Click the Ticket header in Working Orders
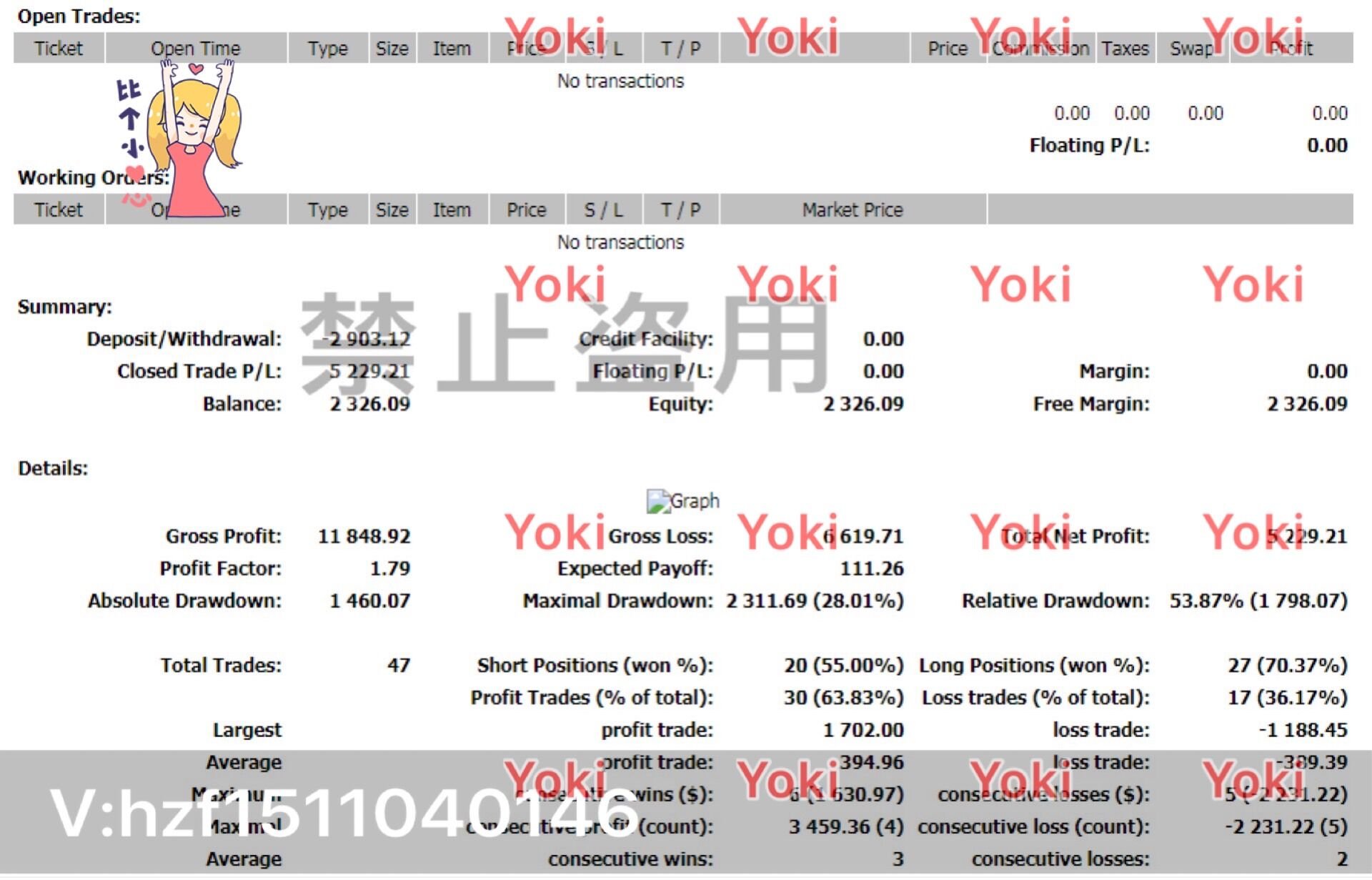This screenshot has width=1372, height=880. click(x=59, y=209)
